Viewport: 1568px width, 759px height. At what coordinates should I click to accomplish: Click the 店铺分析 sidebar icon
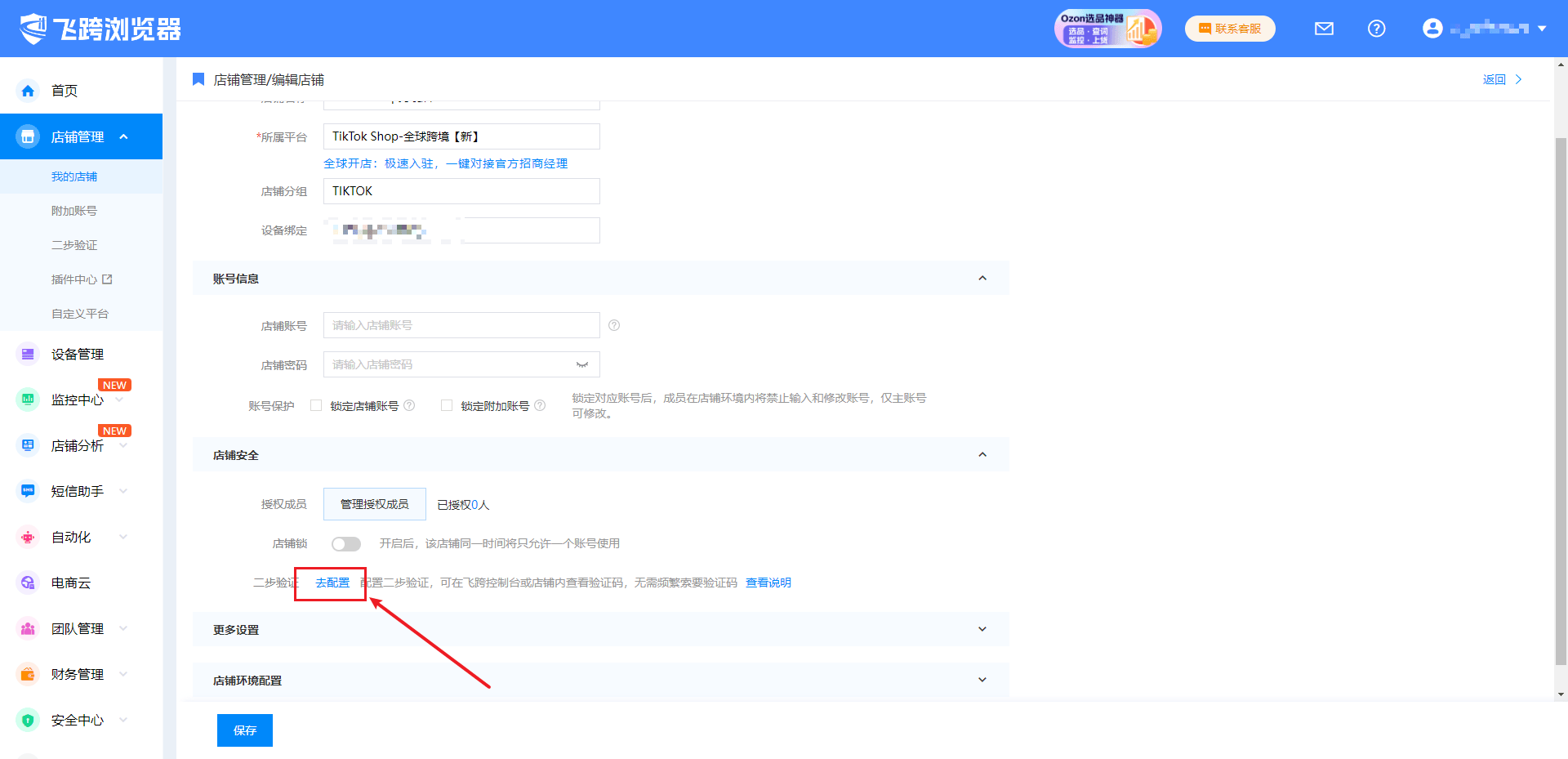(28, 445)
